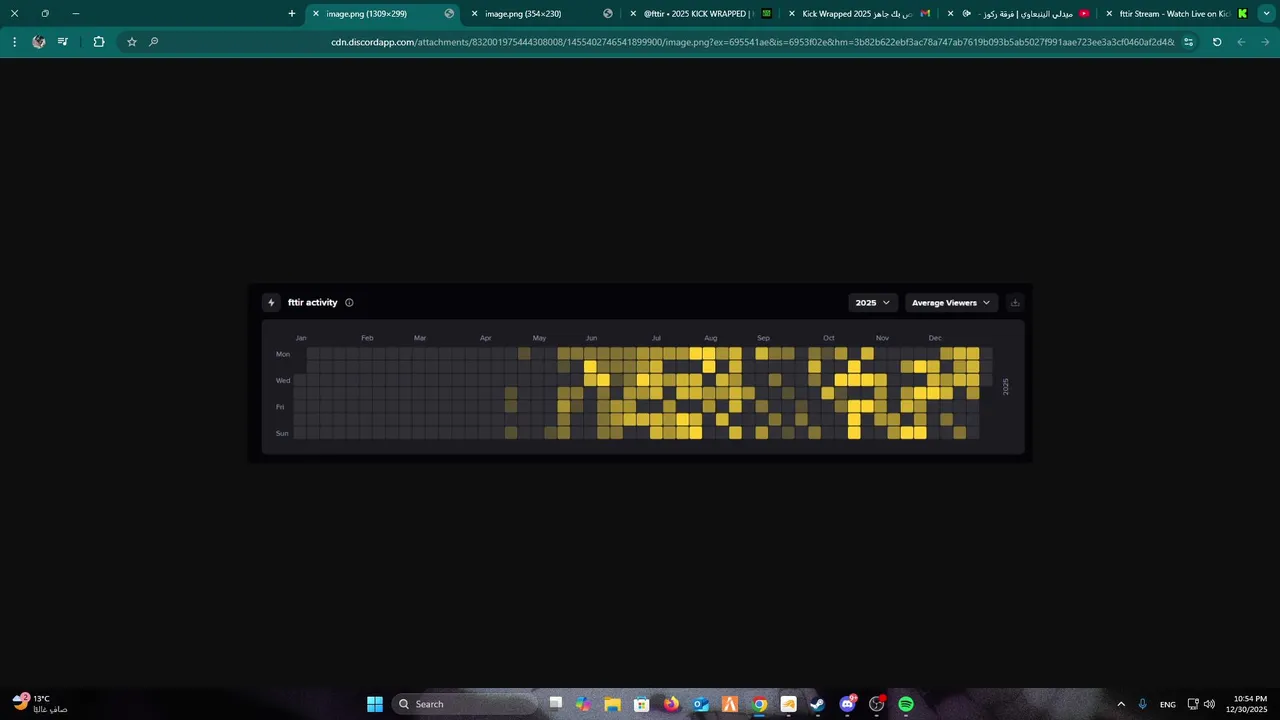Switch to the image.png (354×230) tab

[543, 14]
